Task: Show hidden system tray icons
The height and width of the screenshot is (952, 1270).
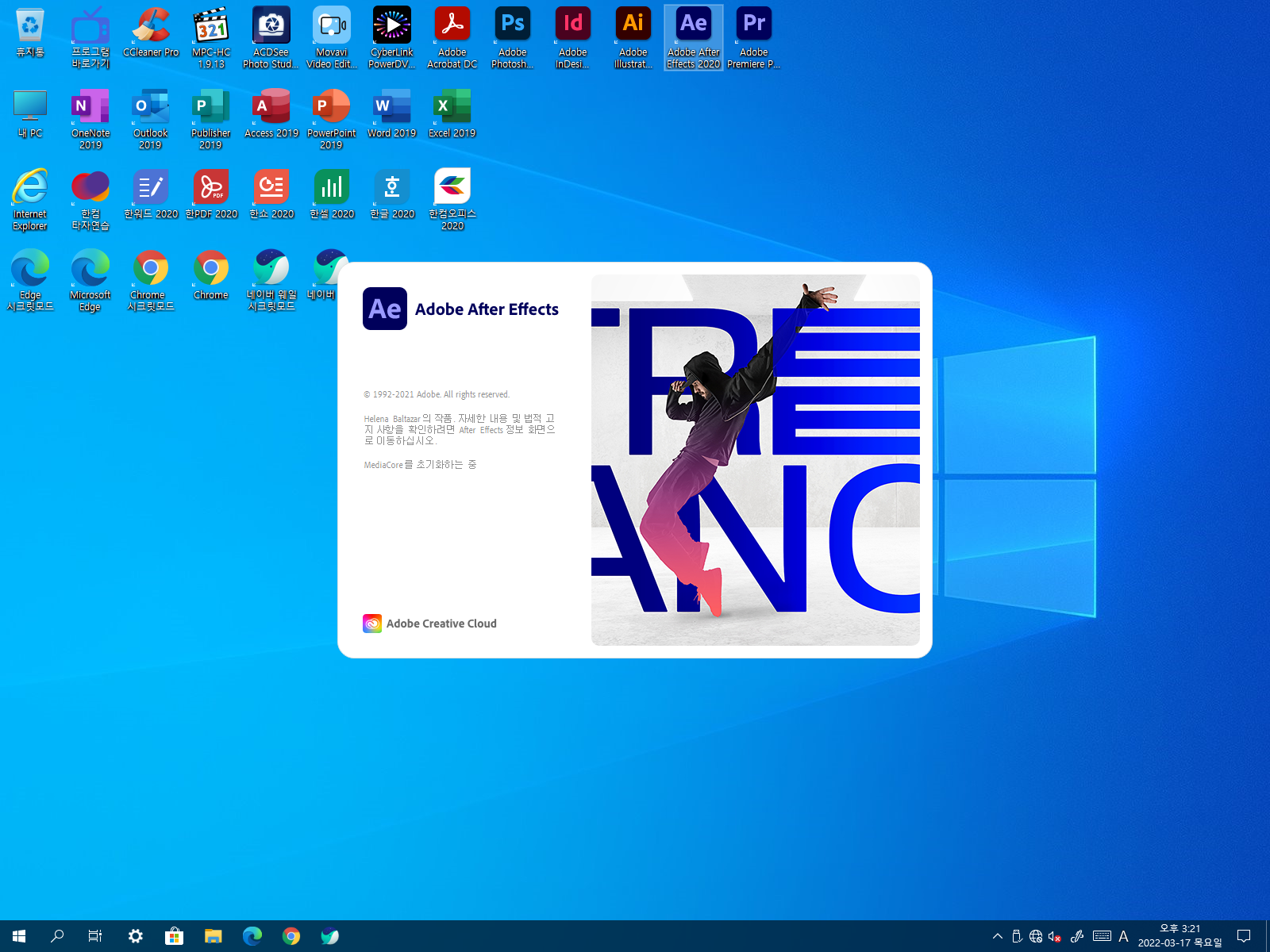Action: pos(998,936)
